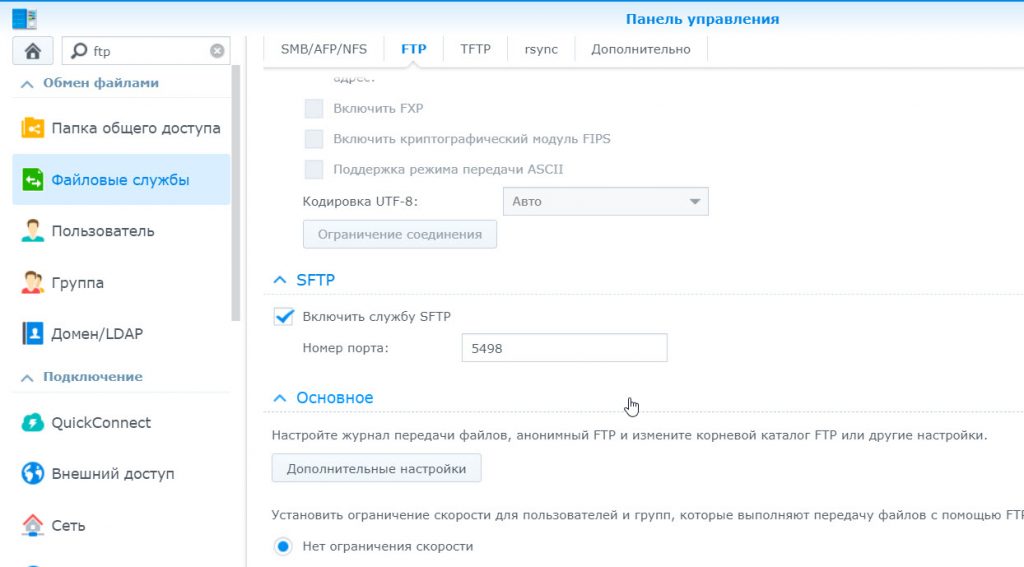Screen dimensions: 1024x567
Task: Switch to the SMB/AFP/NFS tab
Action: pos(324,49)
